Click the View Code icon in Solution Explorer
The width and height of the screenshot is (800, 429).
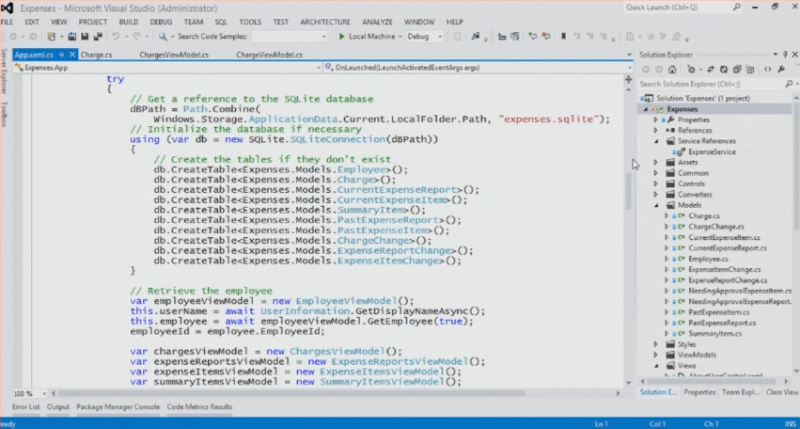[767, 69]
